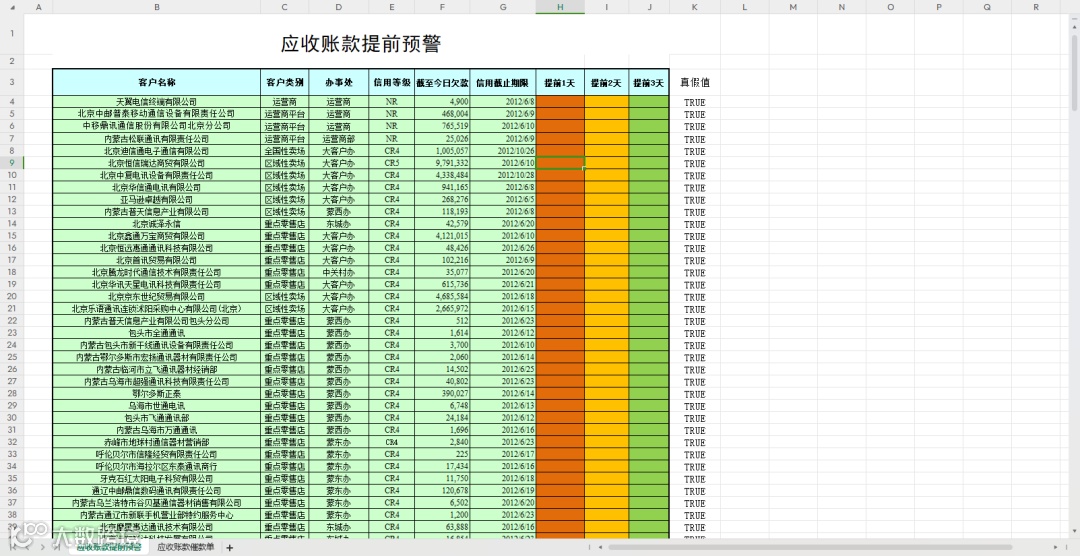Select cell 包头市全通通讯

tap(156, 333)
